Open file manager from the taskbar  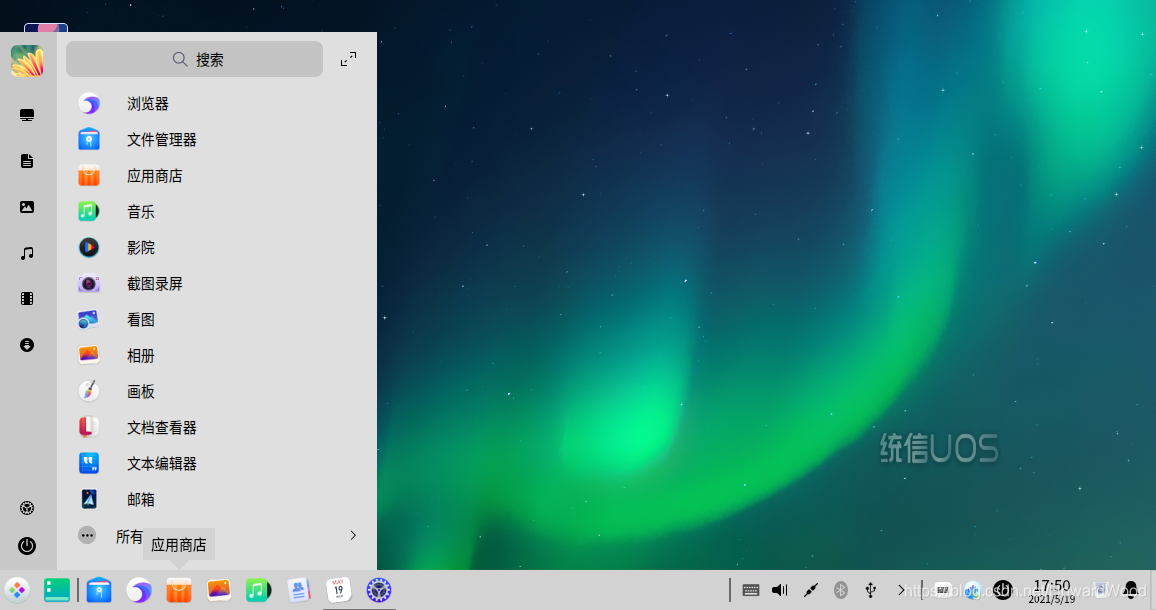pyautogui.click(x=99, y=590)
